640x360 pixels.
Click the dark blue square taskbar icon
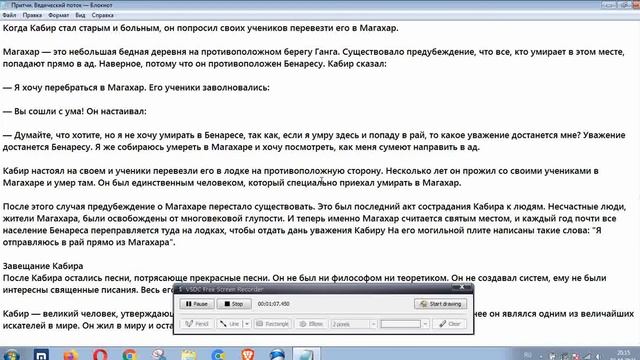41,354
